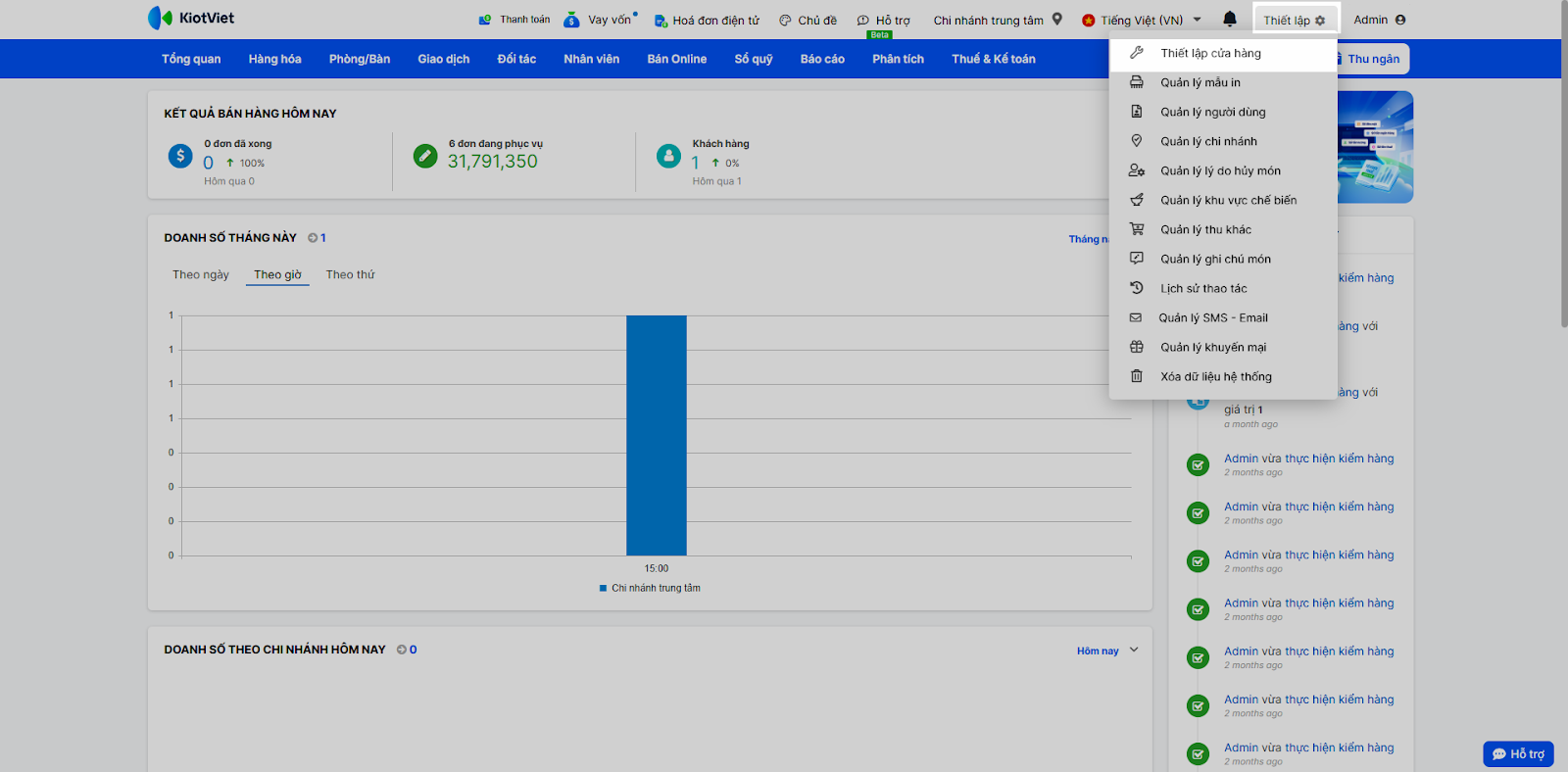Select Quản lý chi nhánh menu entry

pos(1223,141)
